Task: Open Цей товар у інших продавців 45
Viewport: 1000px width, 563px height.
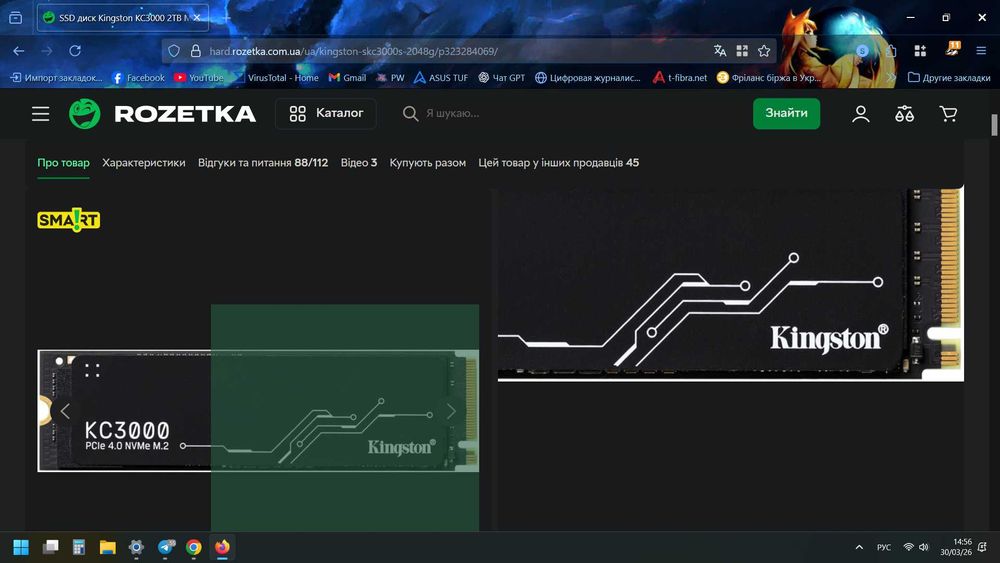Action: tap(559, 163)
